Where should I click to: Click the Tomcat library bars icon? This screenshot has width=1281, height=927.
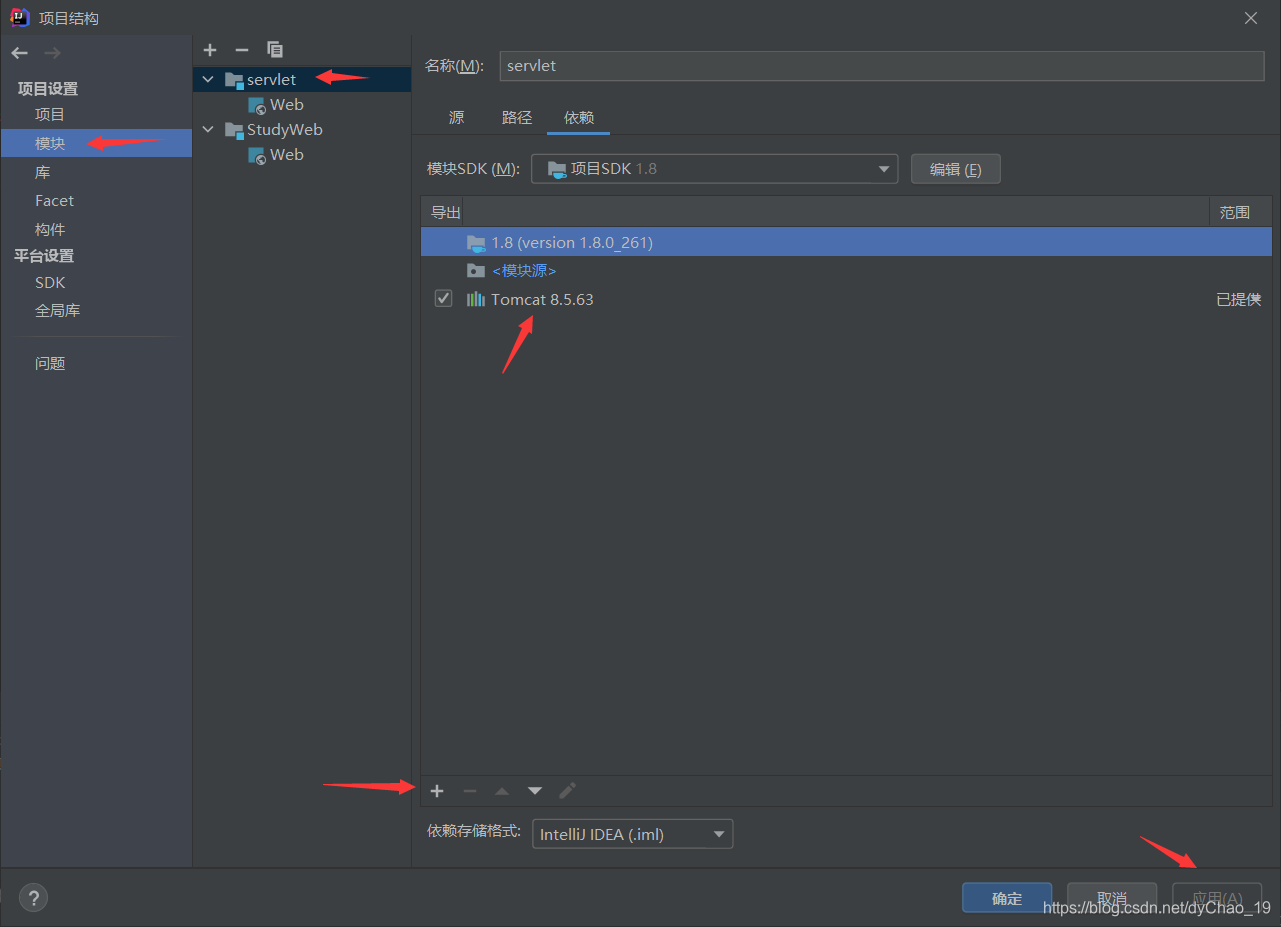tap(475, 299)
